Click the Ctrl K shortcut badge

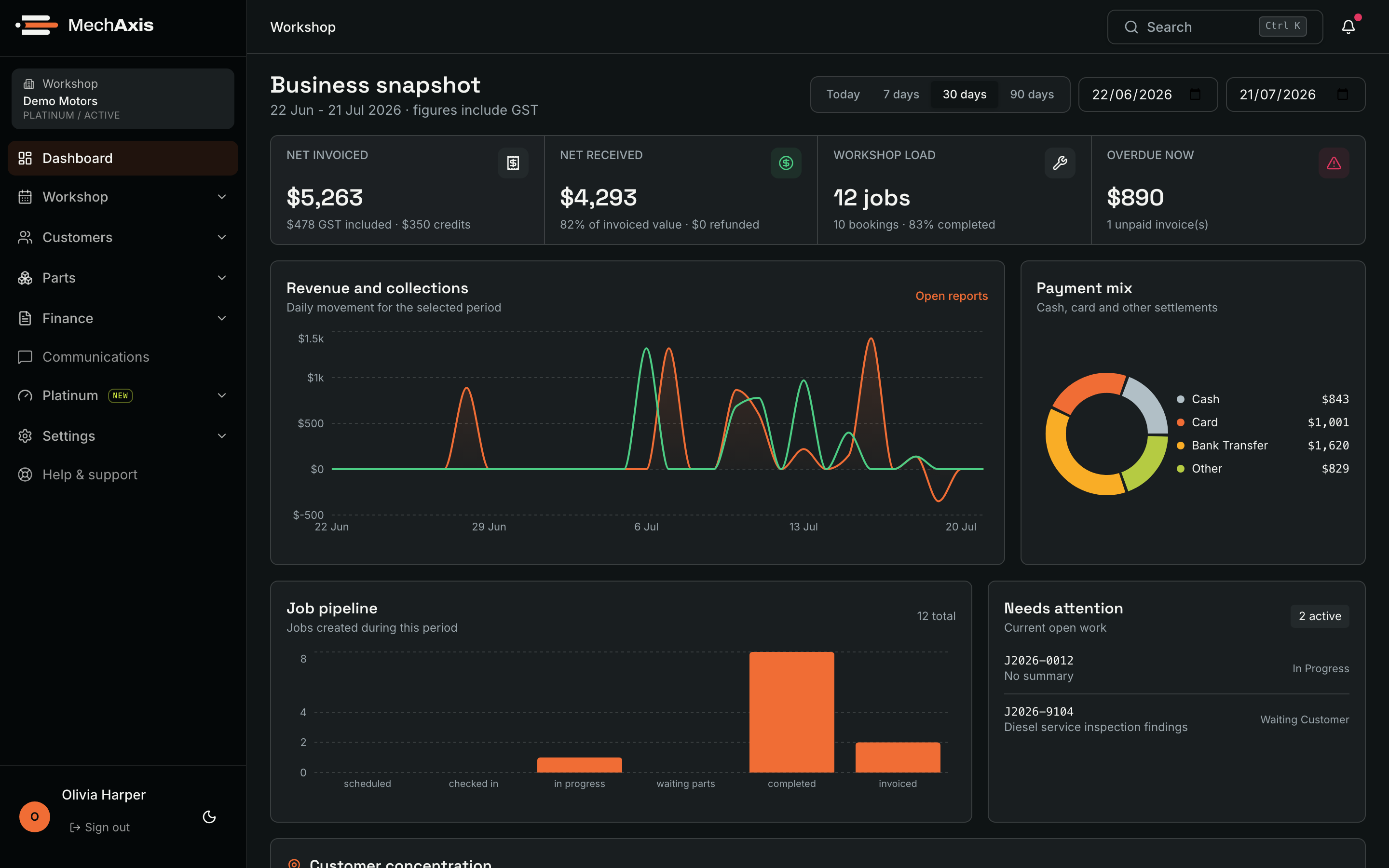tap(1282, 26)
